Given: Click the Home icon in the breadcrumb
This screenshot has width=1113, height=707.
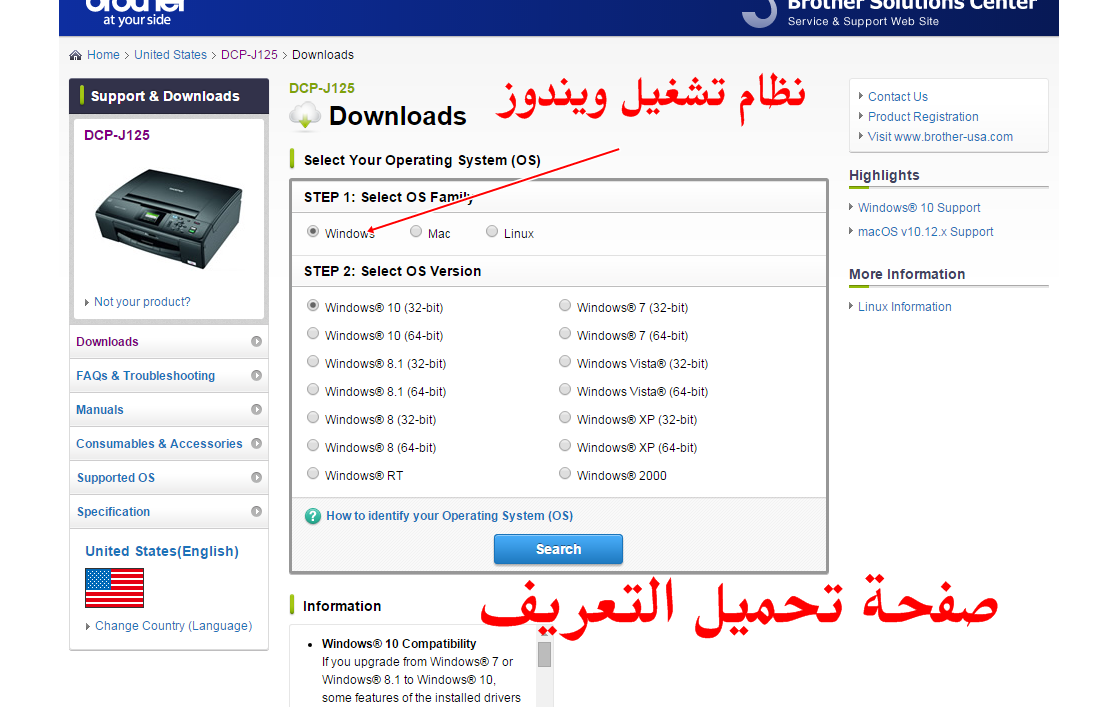Looking at the screenshot, I should (x=75, y=55).
